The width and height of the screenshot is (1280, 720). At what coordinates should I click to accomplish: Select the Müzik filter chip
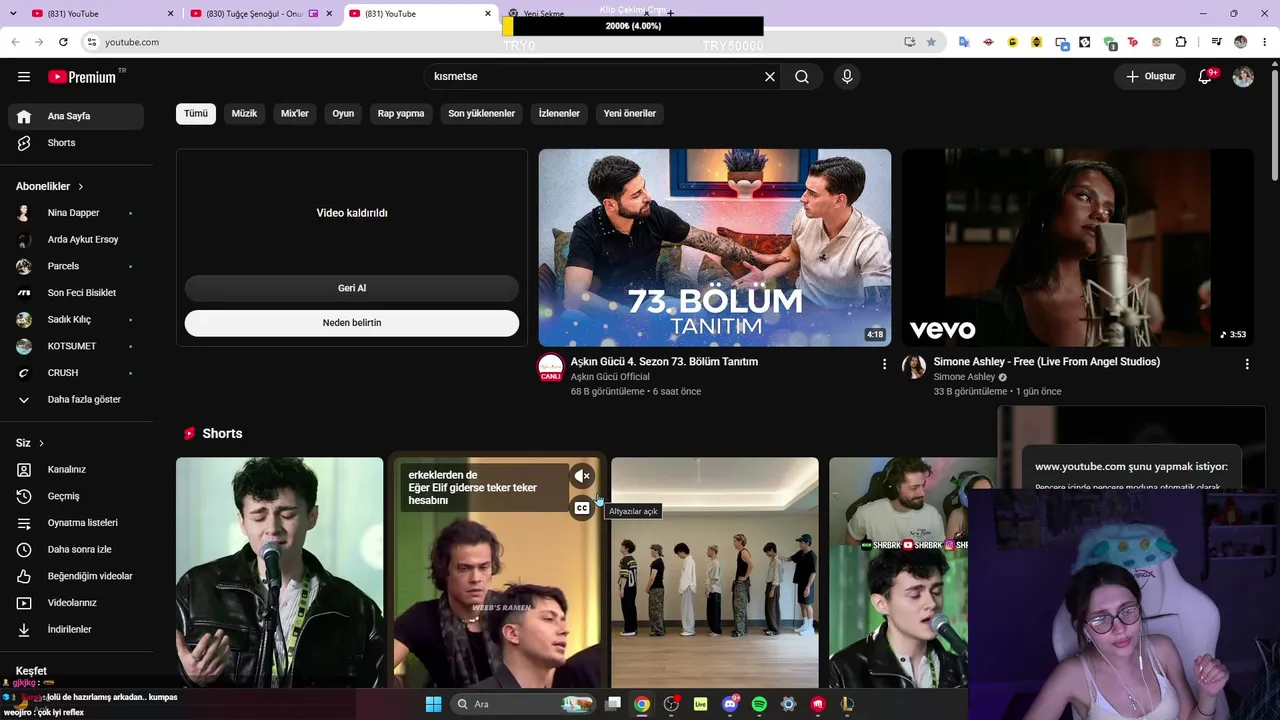pos(244,114)
